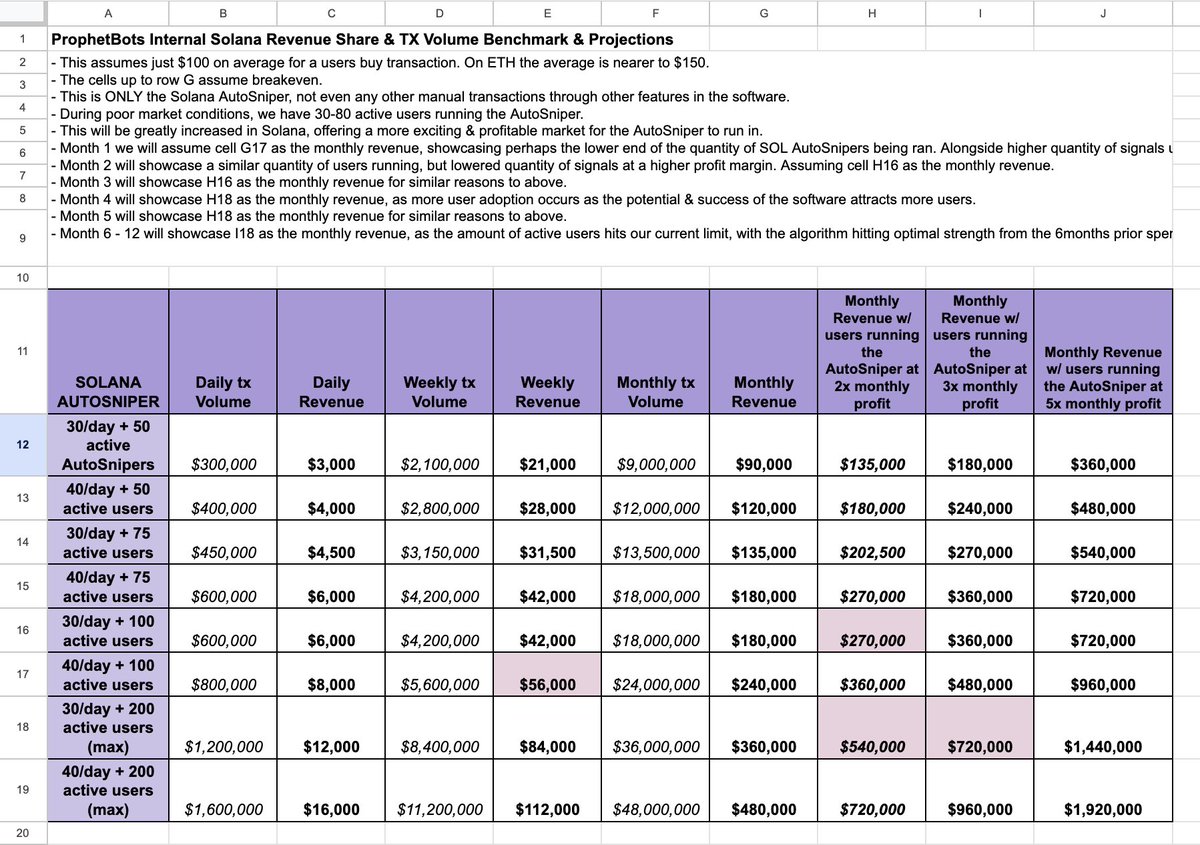The image size is (1200, 845).
Task: Click the $960,000 cell in column I
Action: pyautogui.click(x=980, y=791)
